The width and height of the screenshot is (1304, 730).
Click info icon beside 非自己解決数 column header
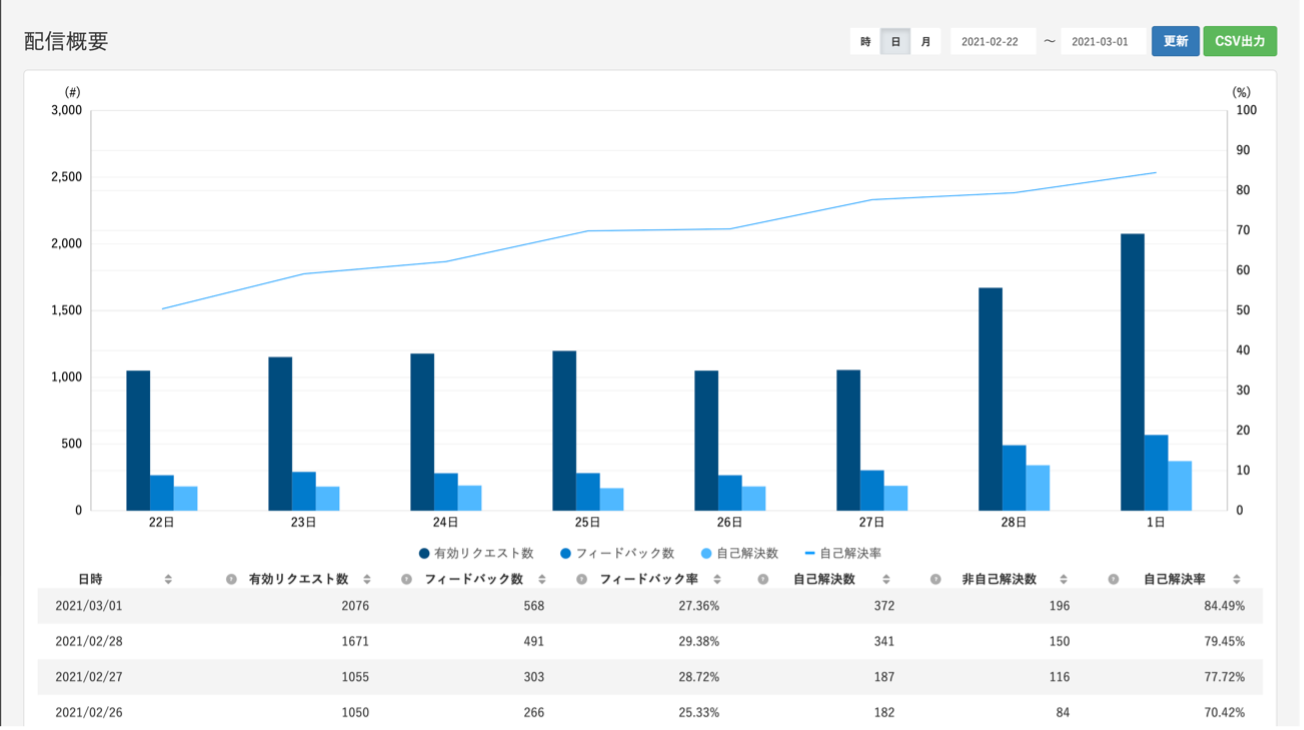pyautogui.click(x=936, y=579)
